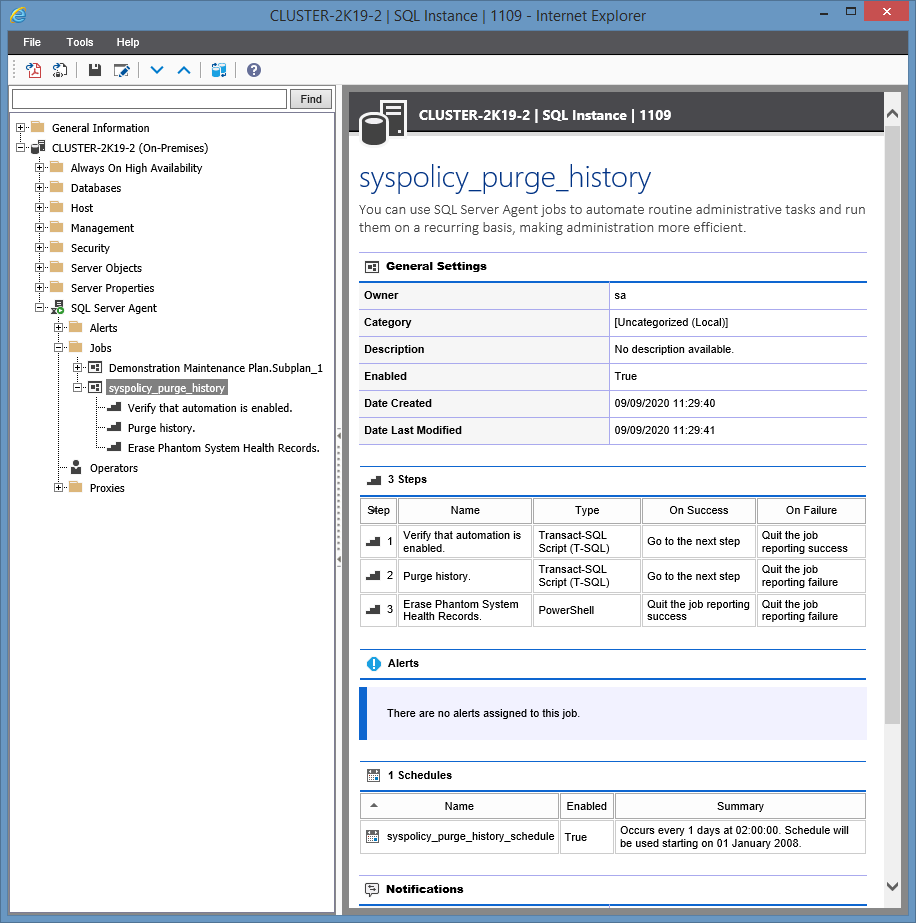Screen dimensions: 916x923
Task: Click the export to PDF toolbar icon
Action: click(x=33, y=70)
